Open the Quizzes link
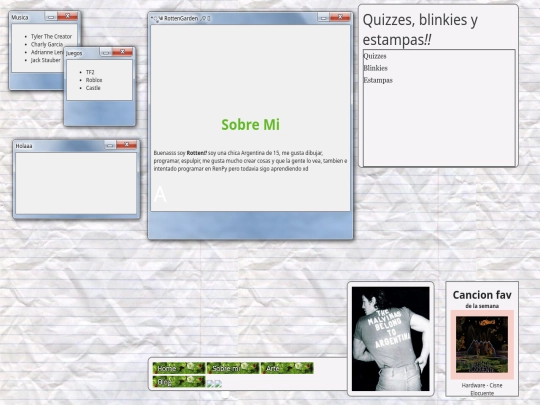Image resolution: width=540 pixels, height=405 pixels. point(375,56)
